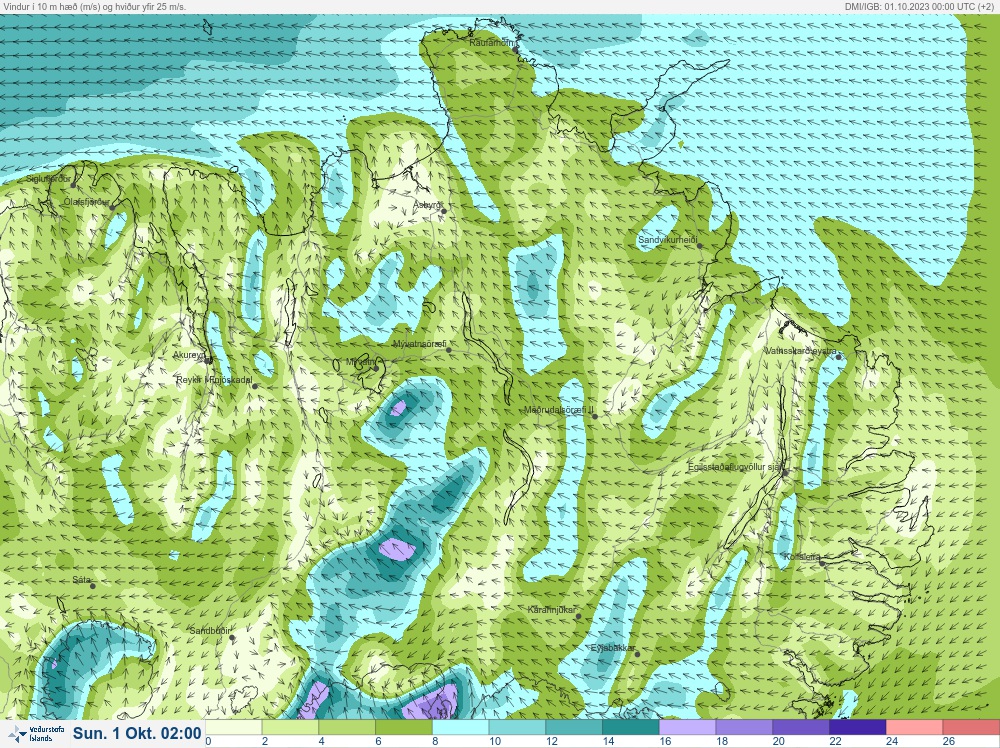Click the legend number 16

click(665, 742)
